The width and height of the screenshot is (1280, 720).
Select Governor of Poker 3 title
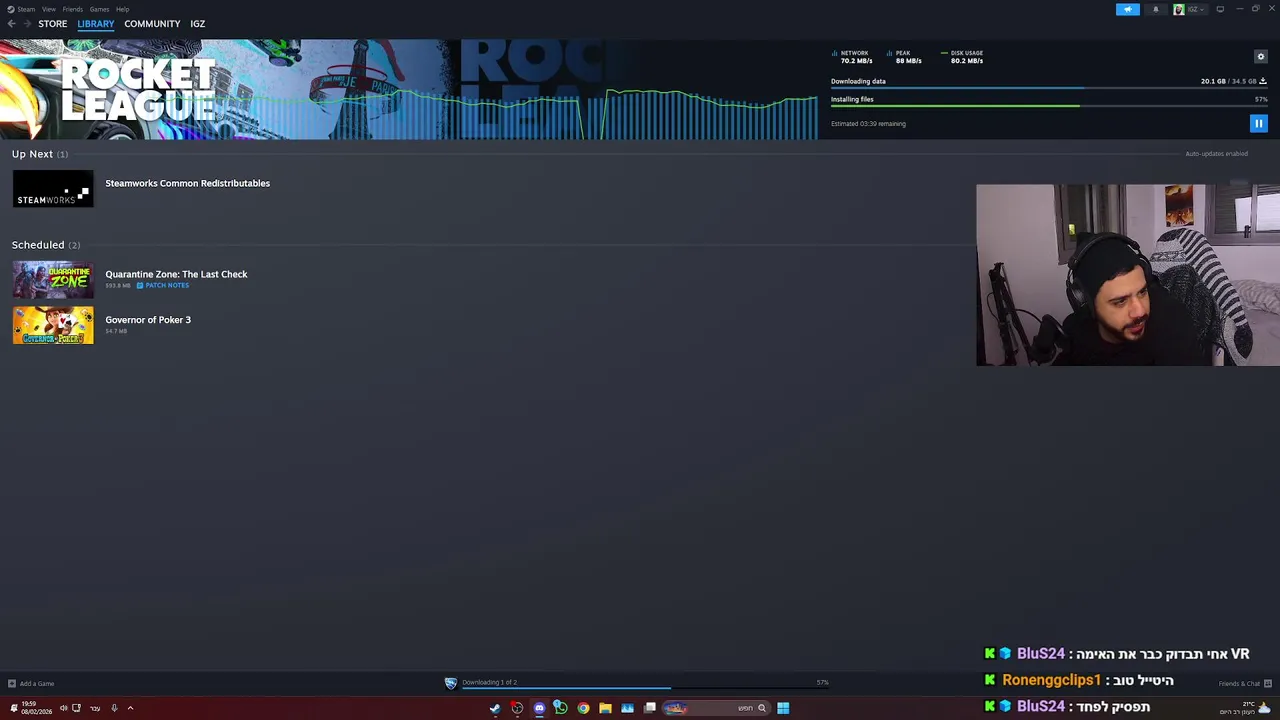tap(148, 320)
